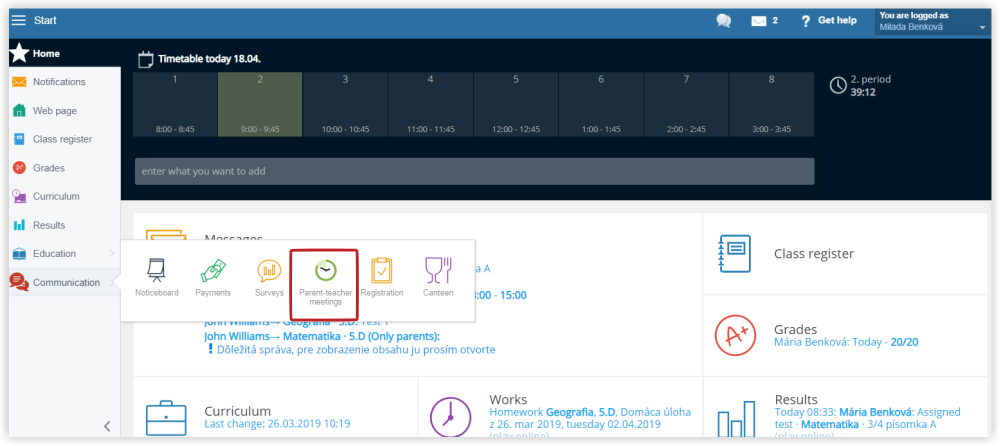Image resolution: width=1000 pixels, height=446 pixels.
Task: Open the mail envelope with 2 messages
Action: pos(758,21)
